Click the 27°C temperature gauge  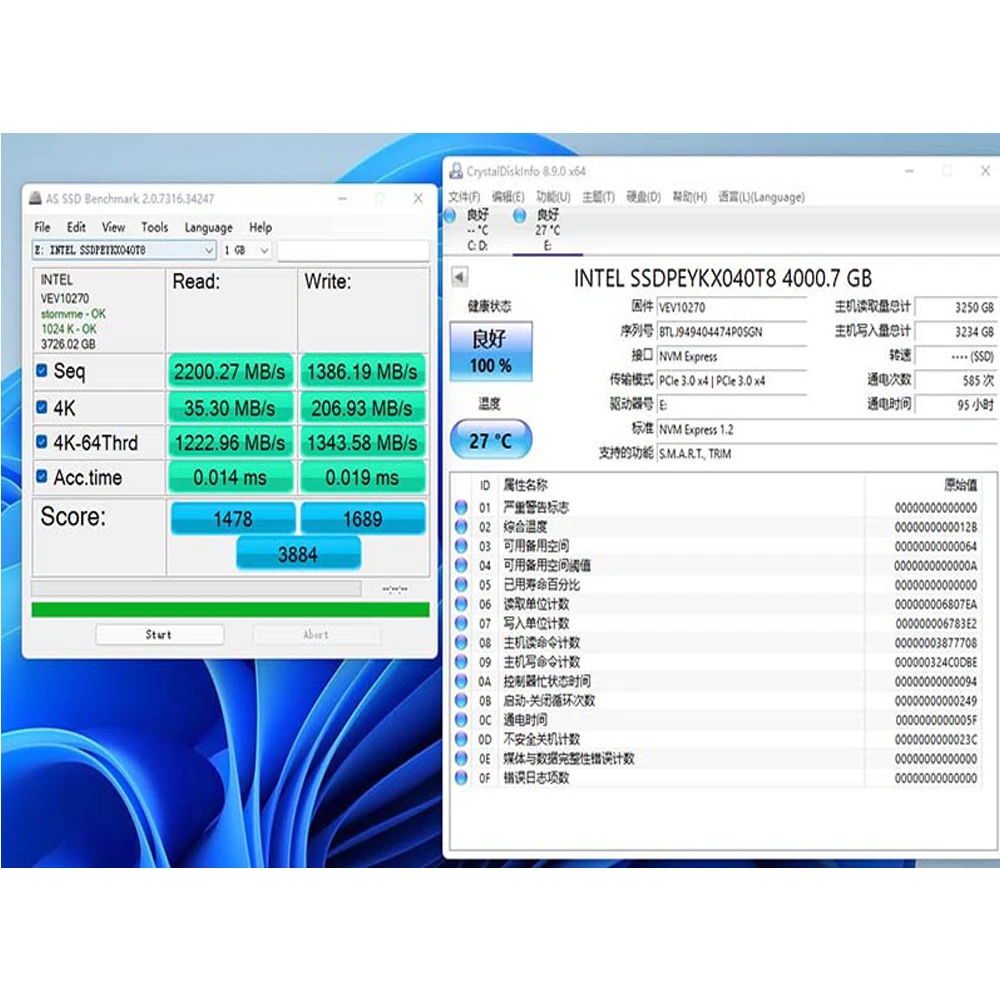pos(491,439)
